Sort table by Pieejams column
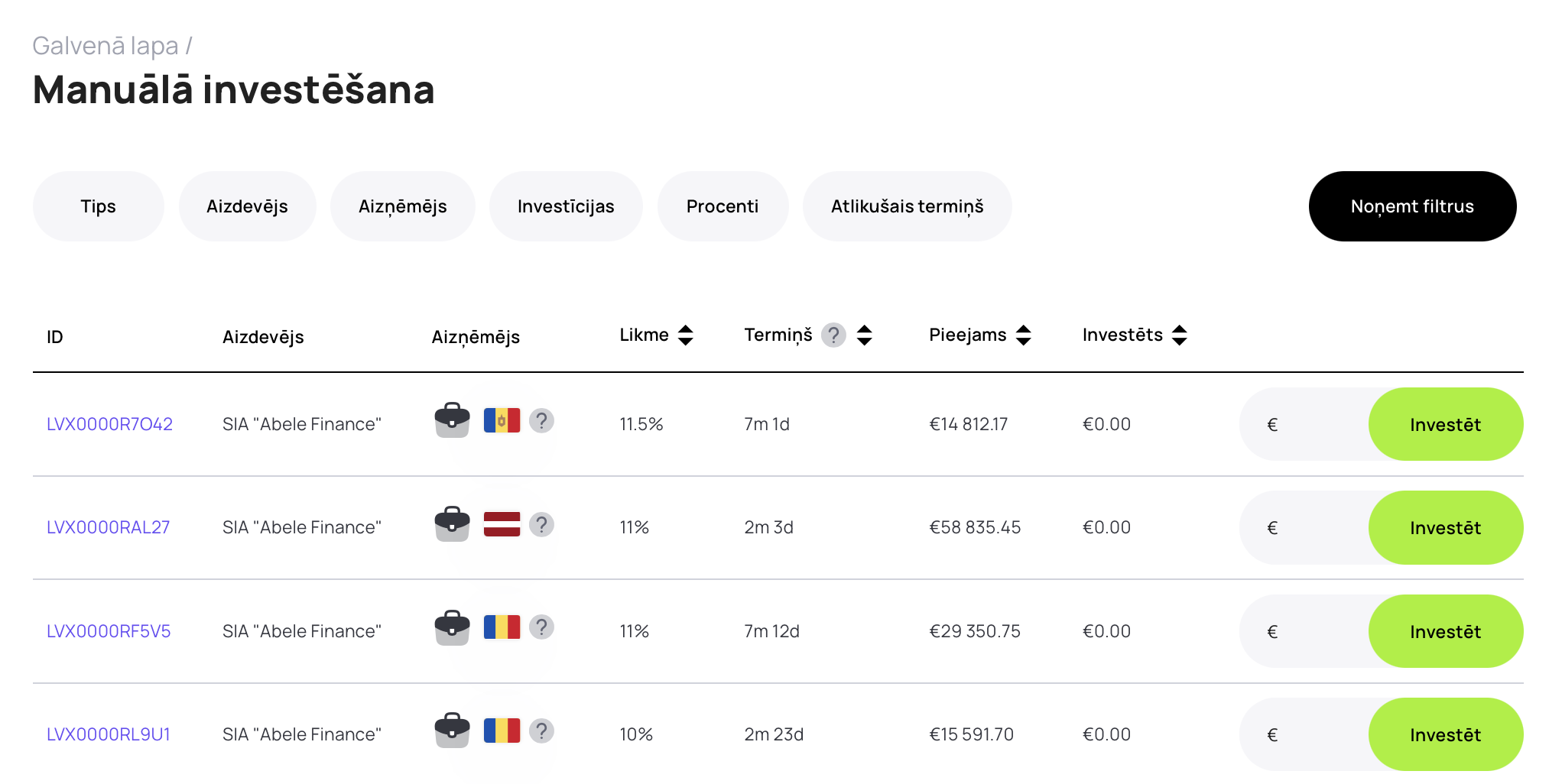Screen dimensions: 1549x784 pyautogui.click(x=1023, y=335)
